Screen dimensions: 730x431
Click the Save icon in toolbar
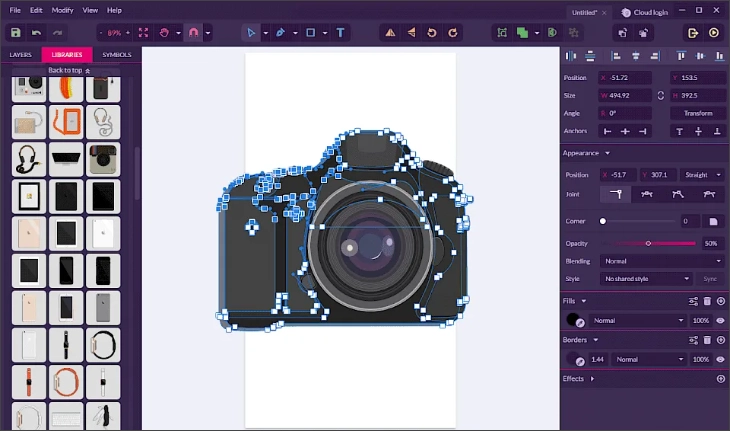coord(16,33)
